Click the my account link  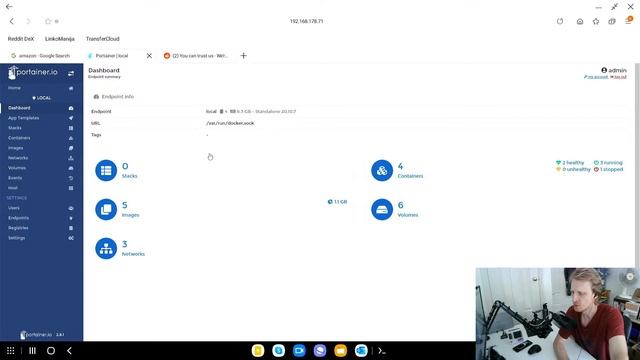click(596, 77)
